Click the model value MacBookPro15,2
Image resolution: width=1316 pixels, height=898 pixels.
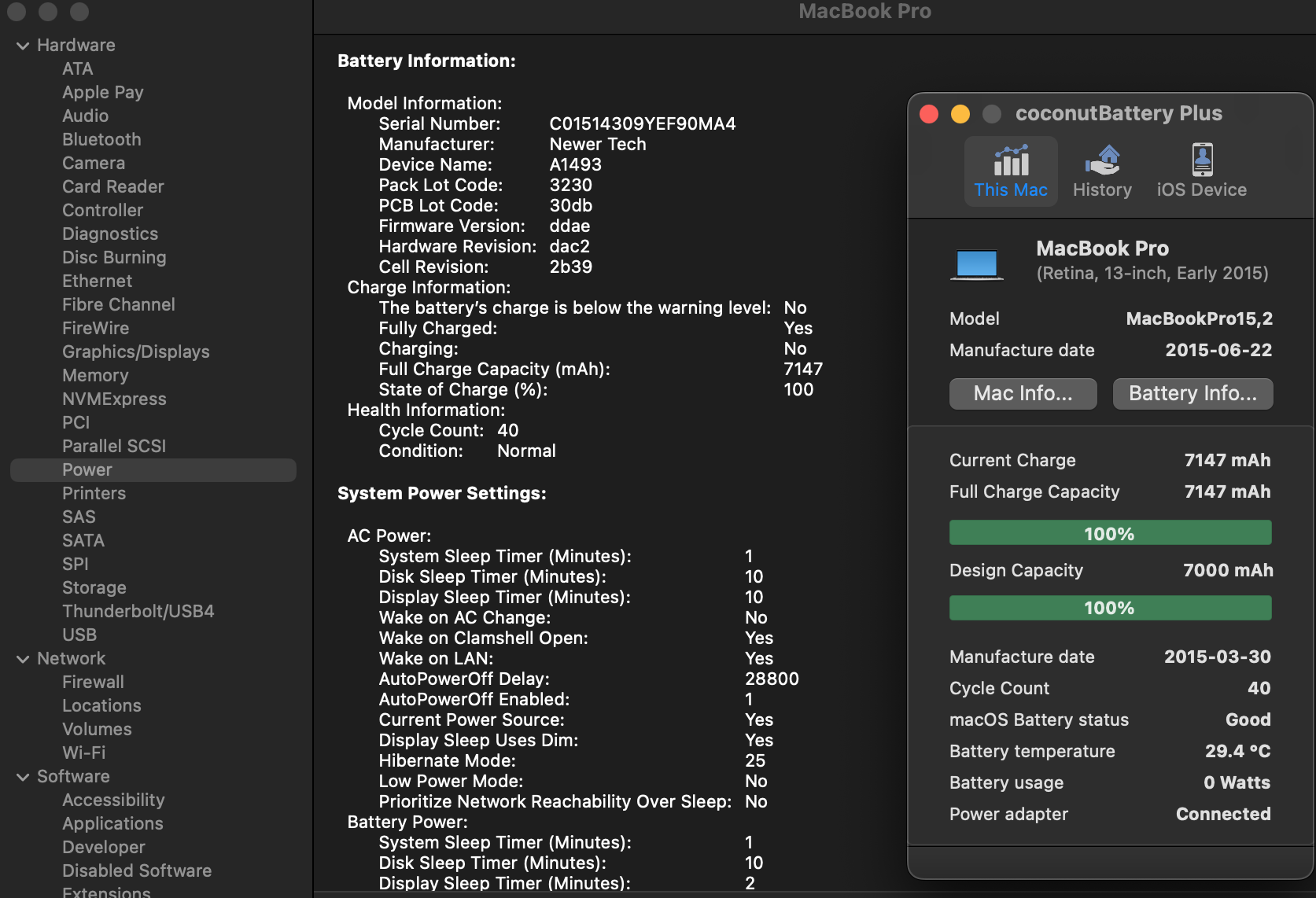coord(1200,318)
